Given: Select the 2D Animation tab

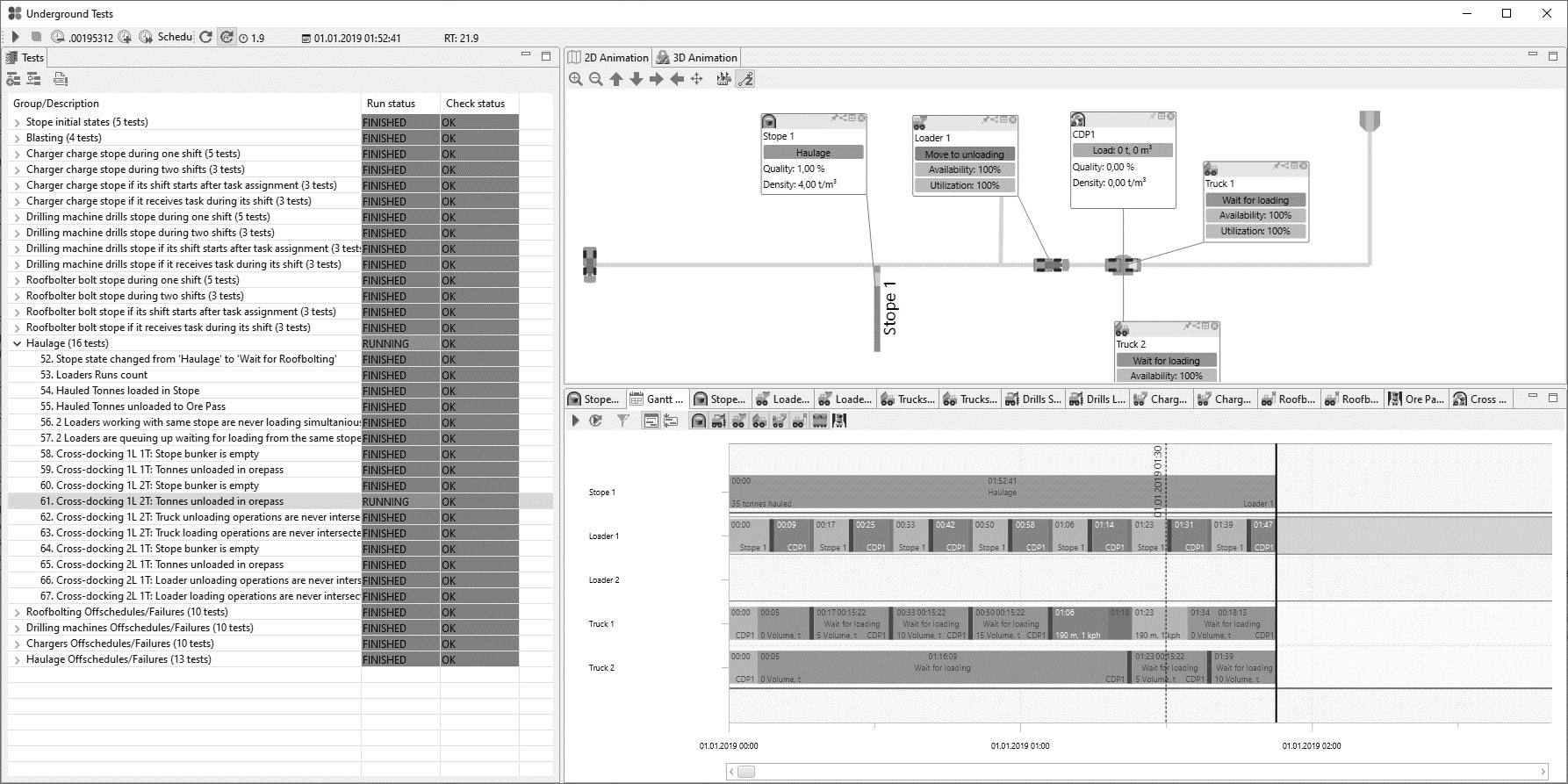Looking at the screenshot, I should (x=608, y=57).
